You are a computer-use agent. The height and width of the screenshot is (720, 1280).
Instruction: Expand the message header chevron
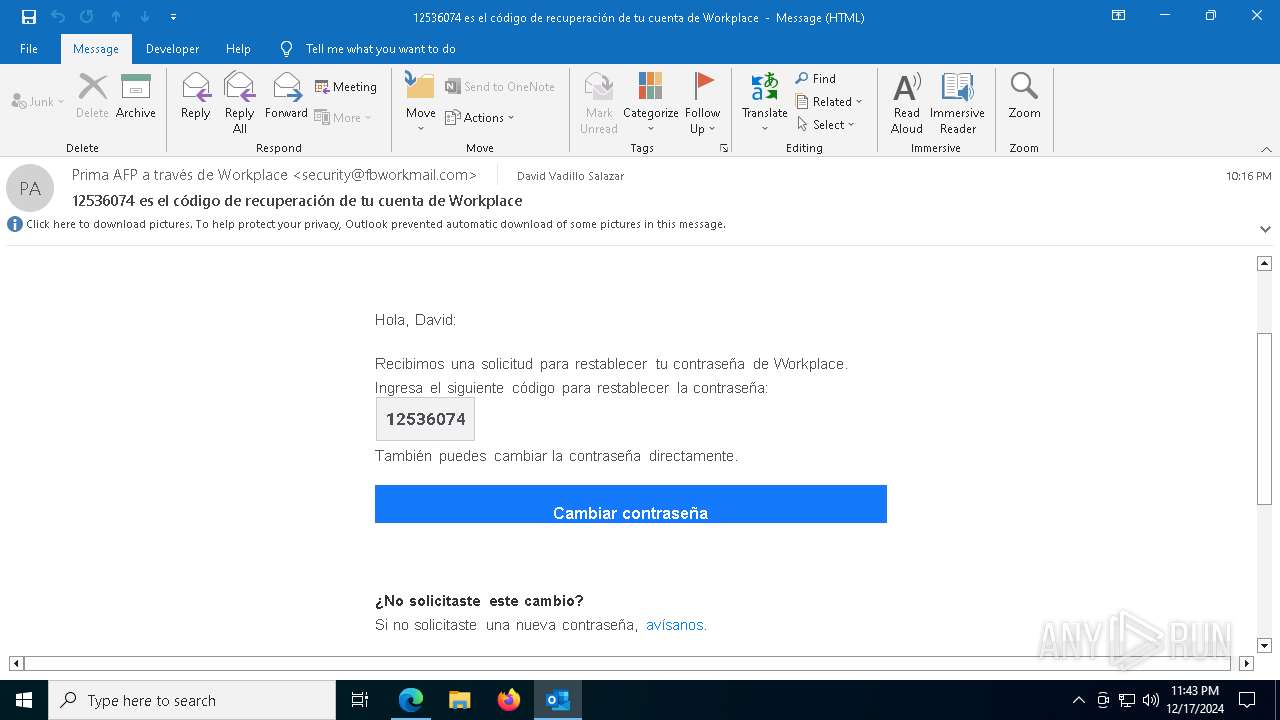click(x=1265, y=229)
